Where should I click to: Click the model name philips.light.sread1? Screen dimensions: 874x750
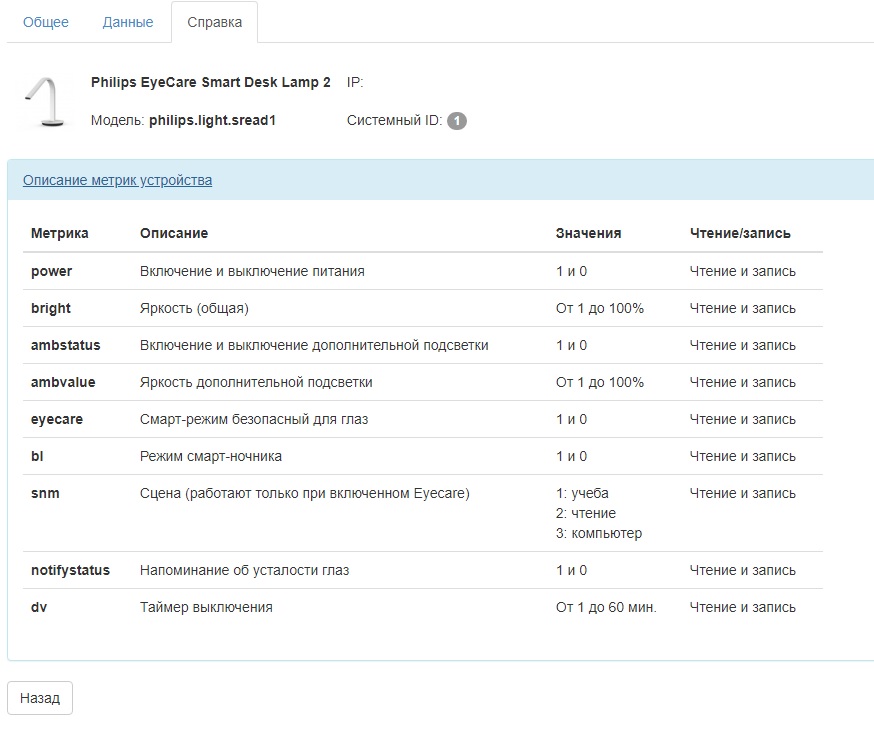[212, 121]
